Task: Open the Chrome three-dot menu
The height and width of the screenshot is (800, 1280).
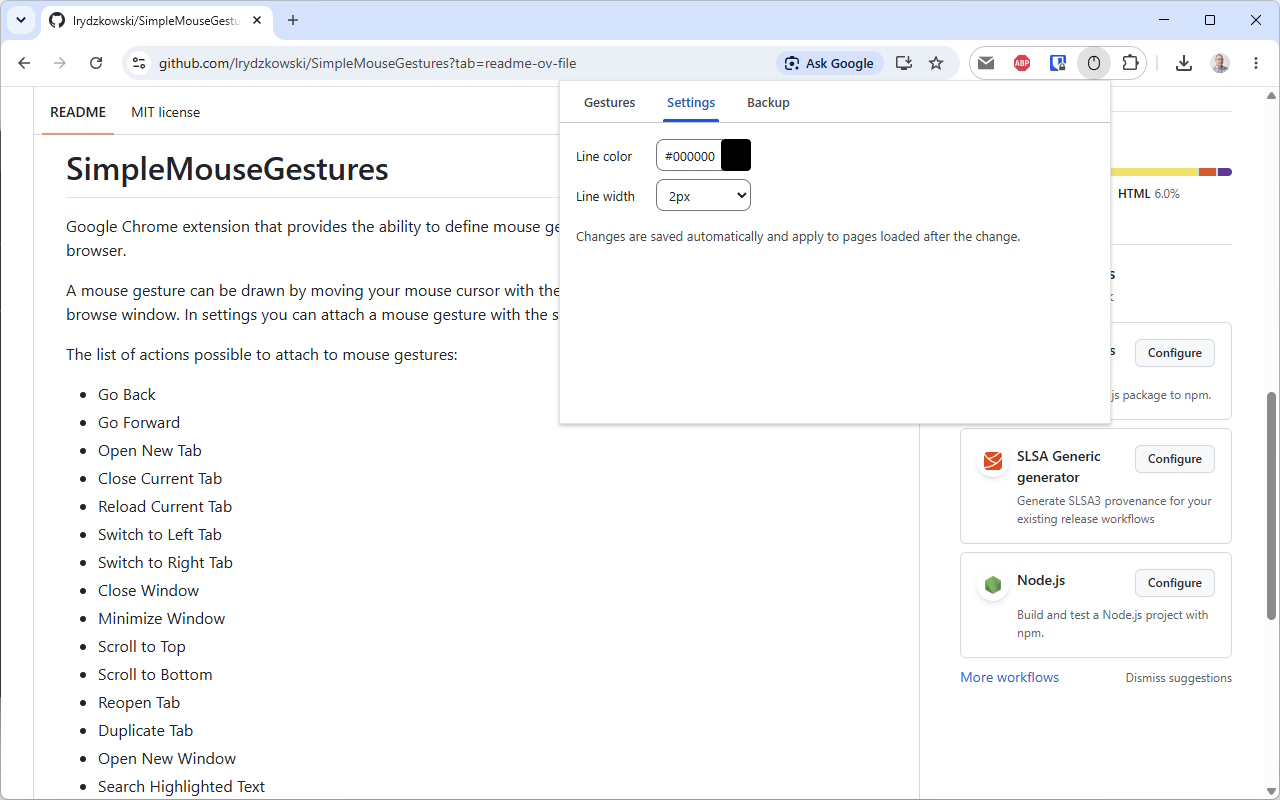Action: pos(1256,63)
